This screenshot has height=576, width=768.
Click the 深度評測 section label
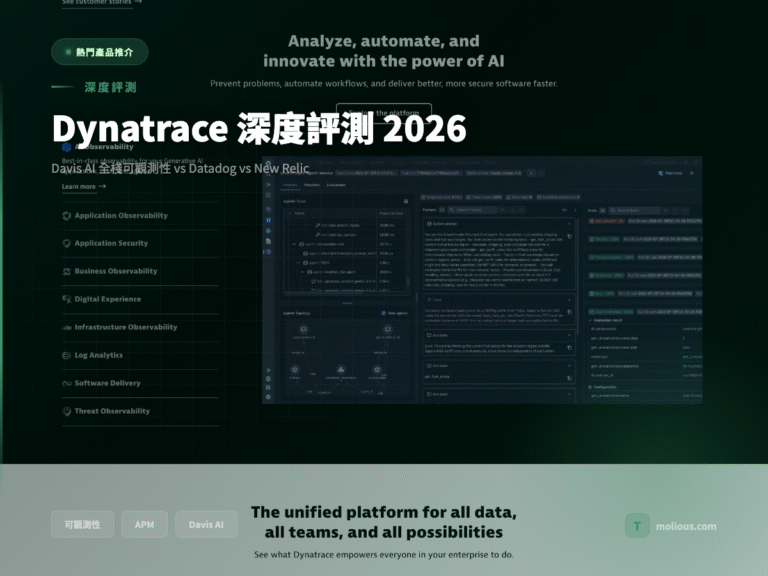coord(110,88)
